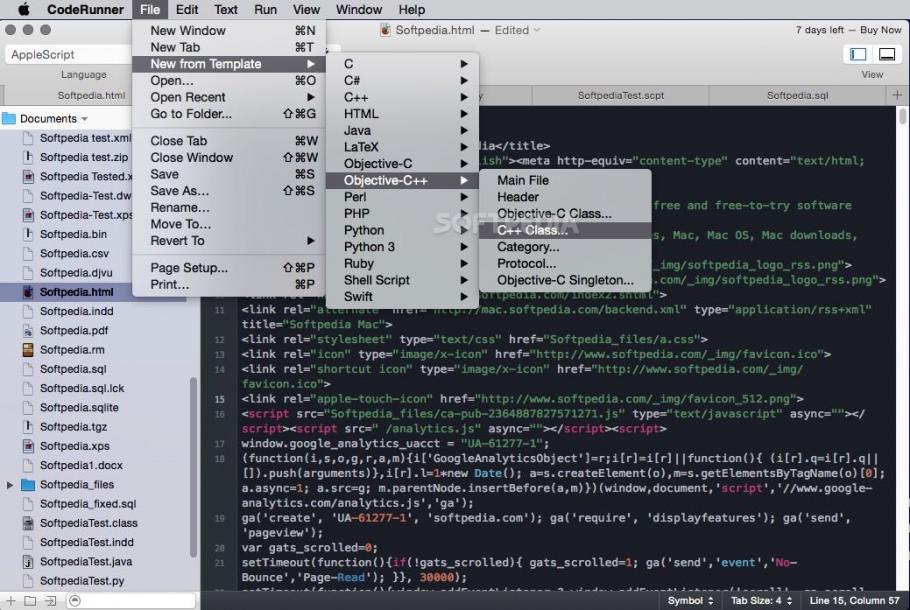The image size is (910, 610).
Task: Choose Rename... from File menu
Action: [x=229, y=207]
